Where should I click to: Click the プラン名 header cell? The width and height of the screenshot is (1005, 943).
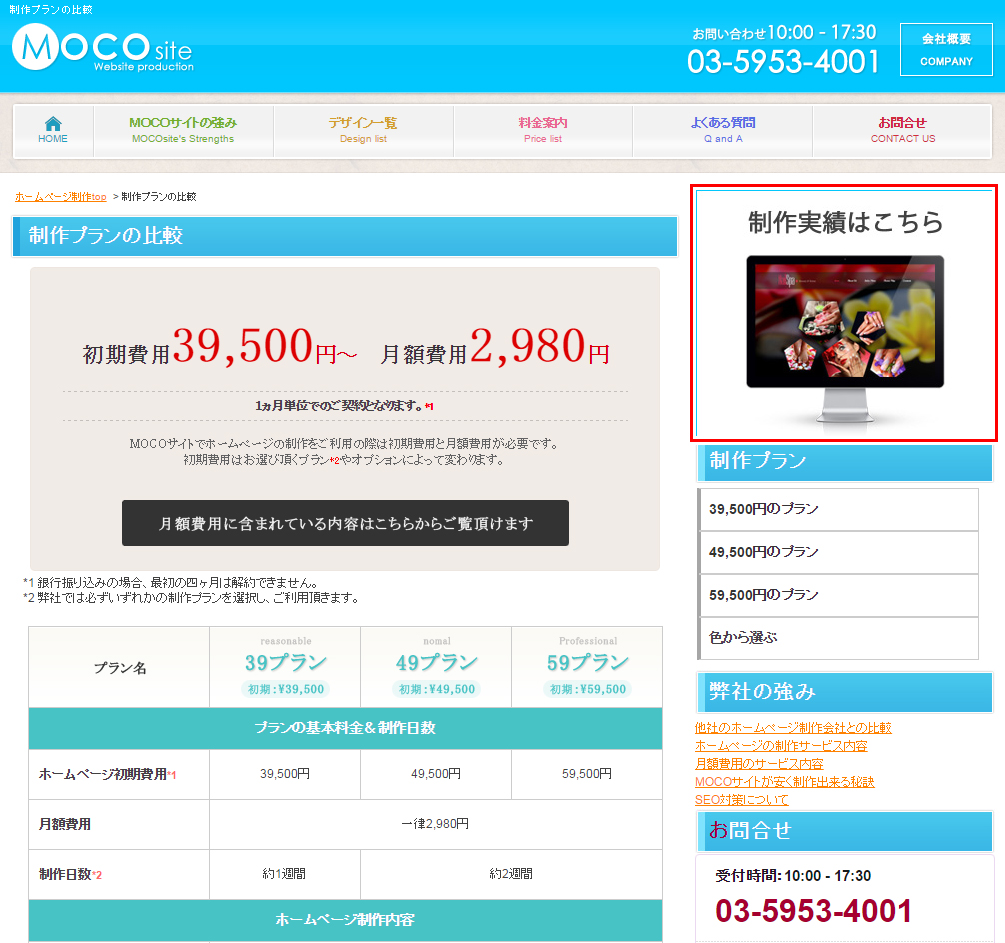pos(120,667)
